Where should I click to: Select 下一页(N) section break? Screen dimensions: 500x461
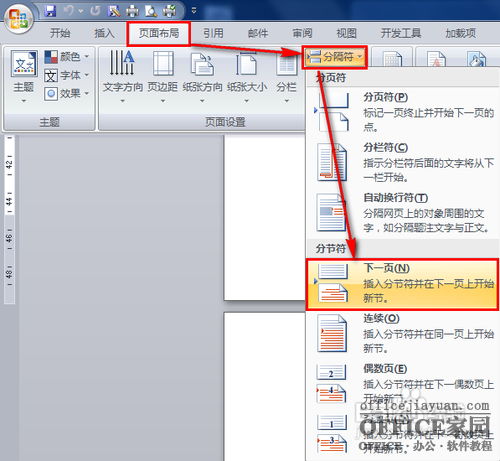coord(402,284)
